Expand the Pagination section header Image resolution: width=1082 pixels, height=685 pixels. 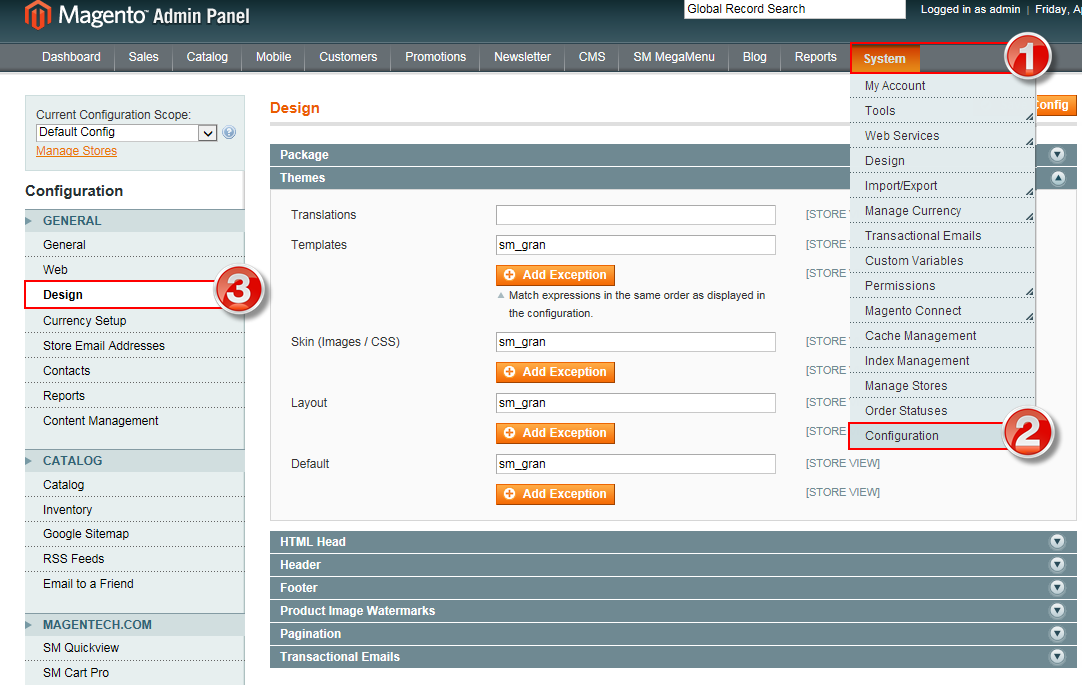[673, 633]
